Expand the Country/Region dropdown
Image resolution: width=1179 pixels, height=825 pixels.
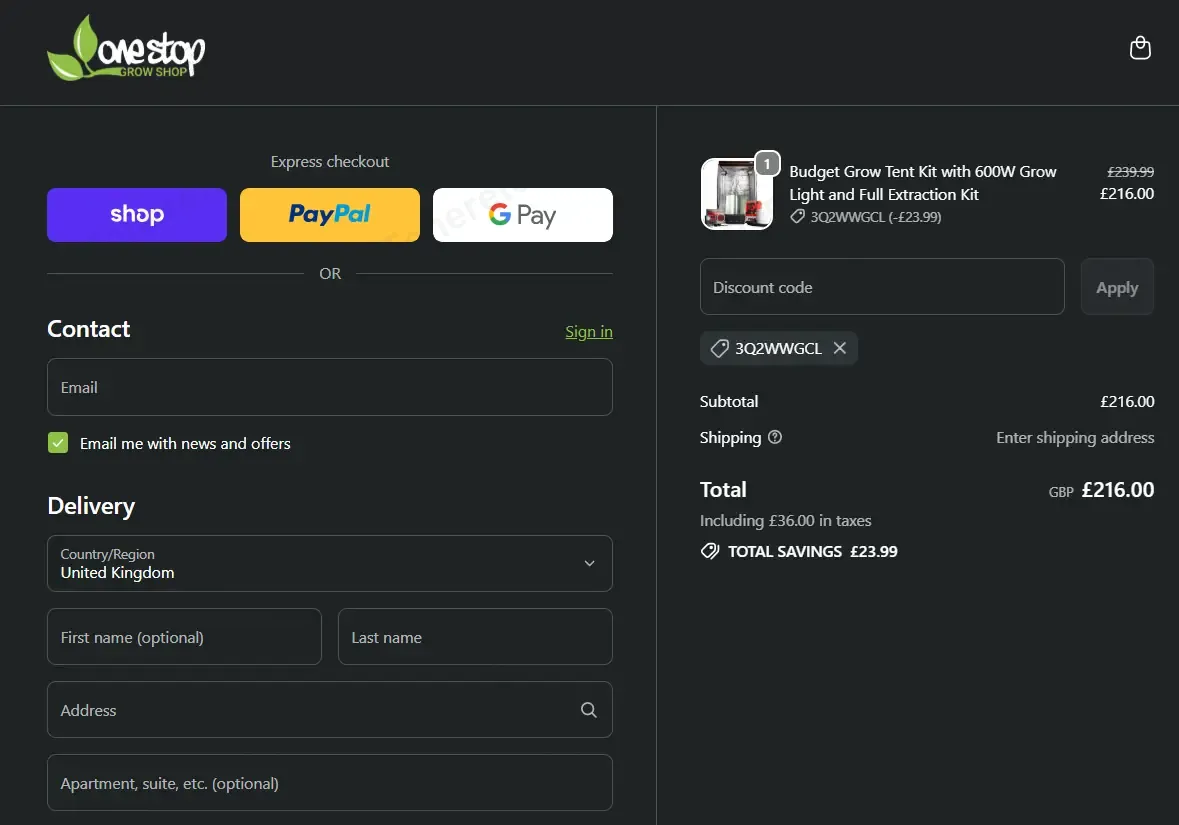tap(330, 563)
